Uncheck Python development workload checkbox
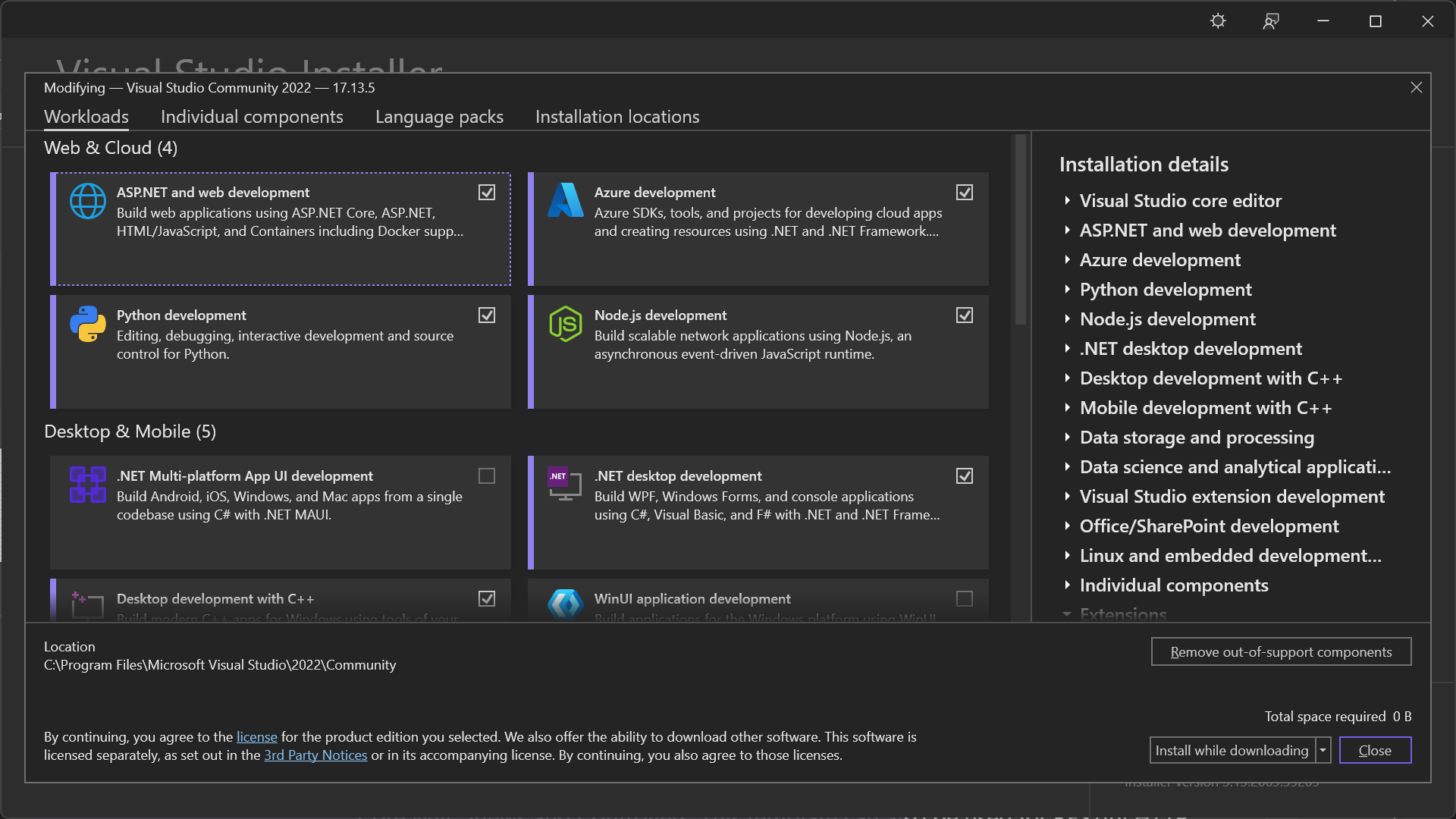The image size is (1456, 819). coord(487,315)
